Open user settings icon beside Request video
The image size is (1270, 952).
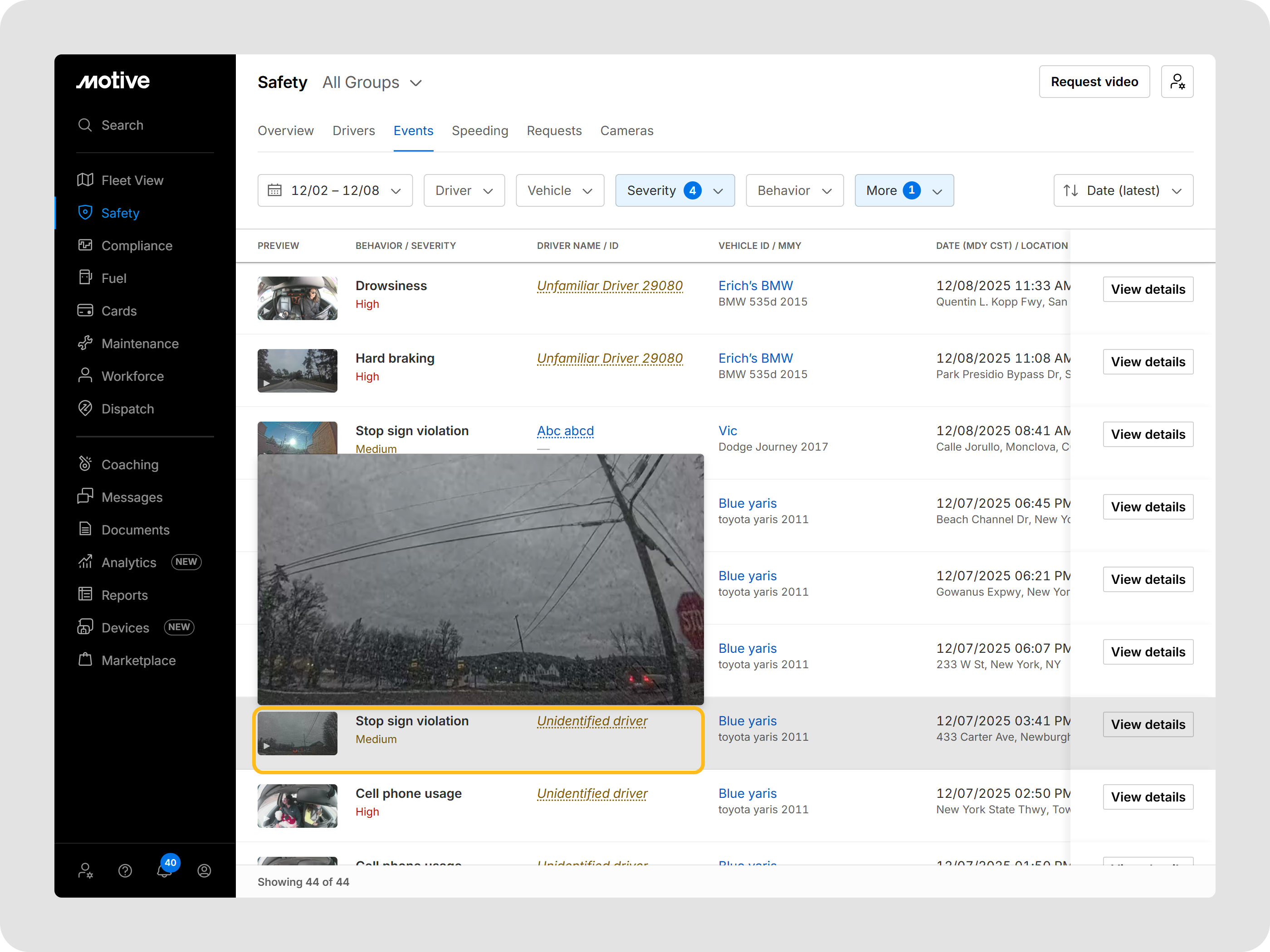pos(1177,82)
